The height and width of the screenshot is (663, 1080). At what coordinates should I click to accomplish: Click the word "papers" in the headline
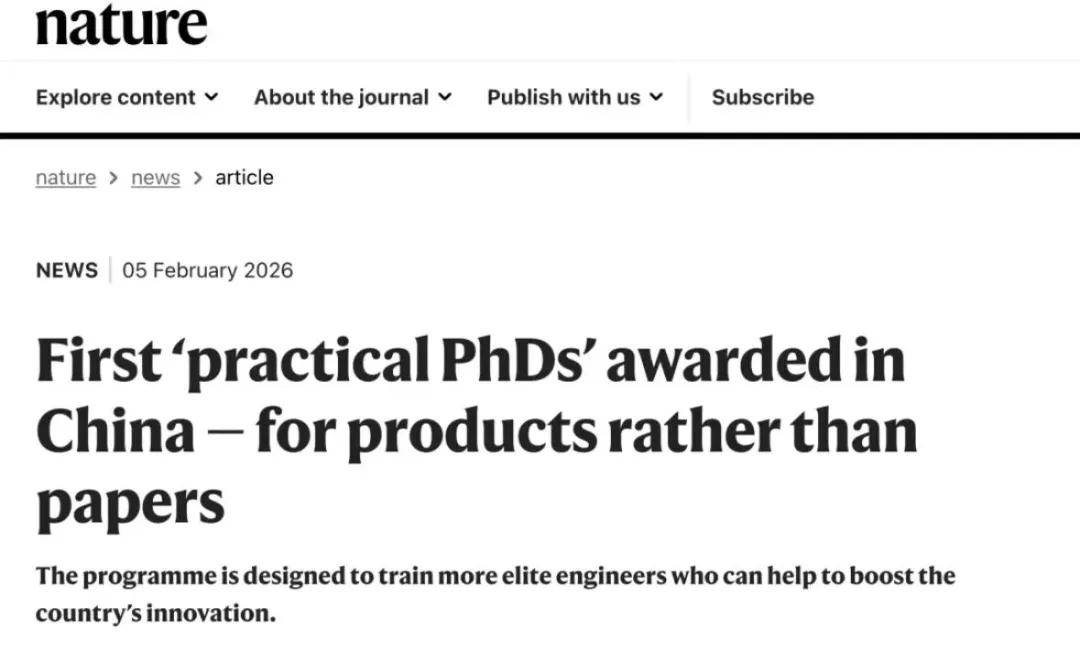pos(130,503)
